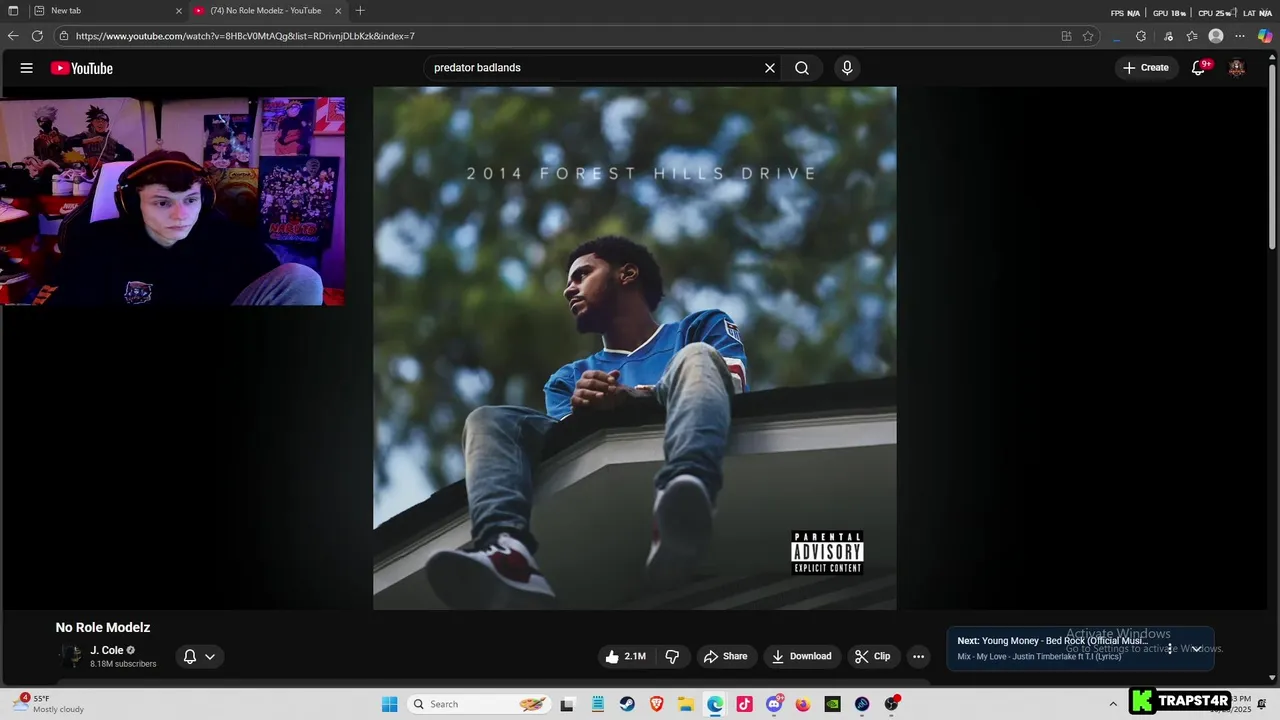Open Discord from the taskbar
Screen dimensions: 1280x720
[x=774, y=704]
